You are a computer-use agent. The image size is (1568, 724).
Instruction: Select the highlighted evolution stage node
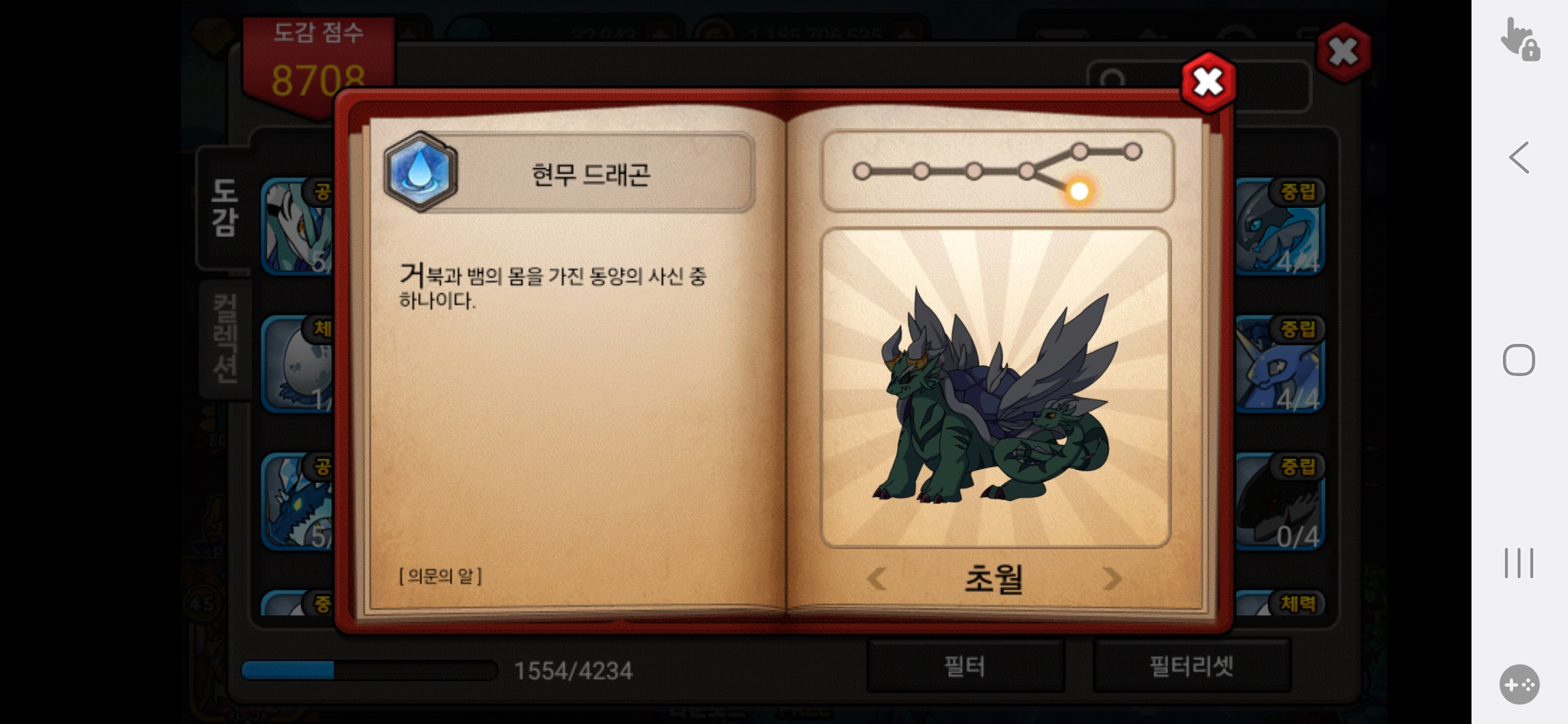1079,192
